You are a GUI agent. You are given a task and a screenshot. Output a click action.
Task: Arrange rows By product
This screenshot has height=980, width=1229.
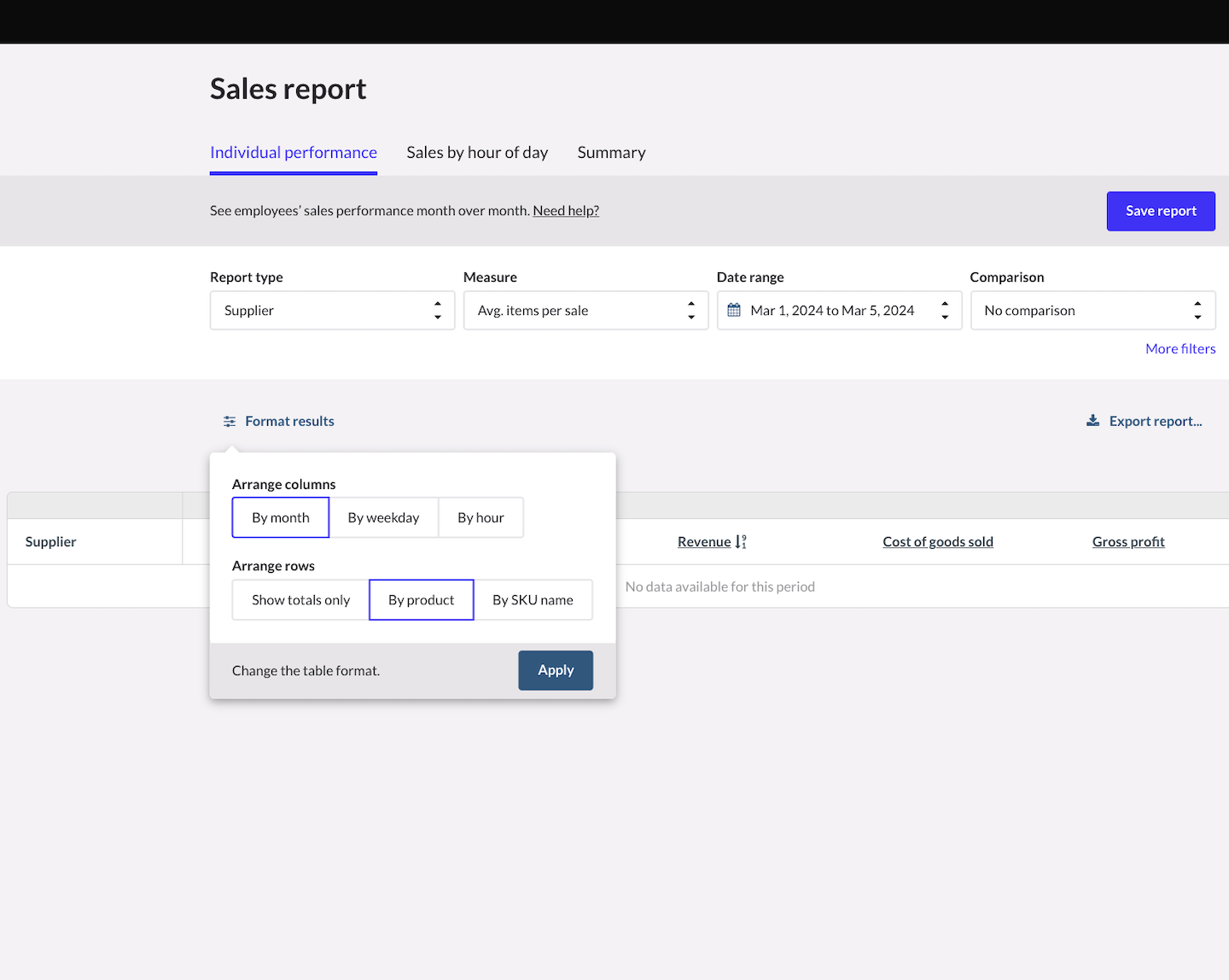point(421,600)
